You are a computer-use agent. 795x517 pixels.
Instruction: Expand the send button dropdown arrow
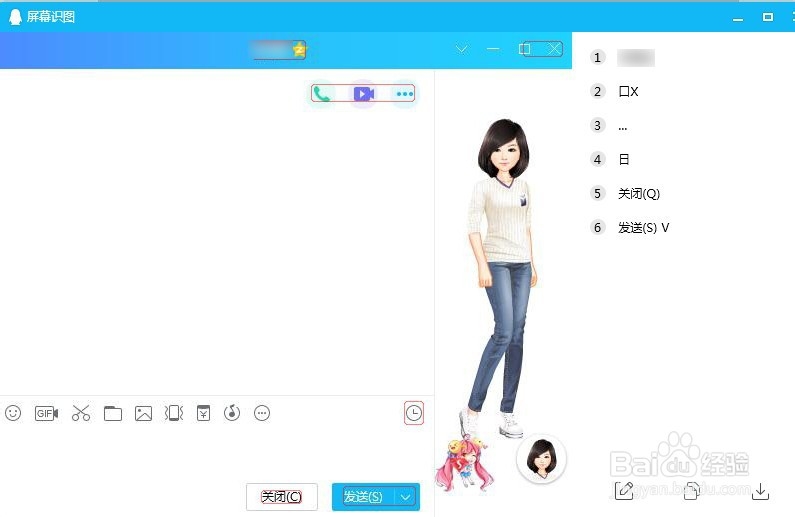(406, 497)
